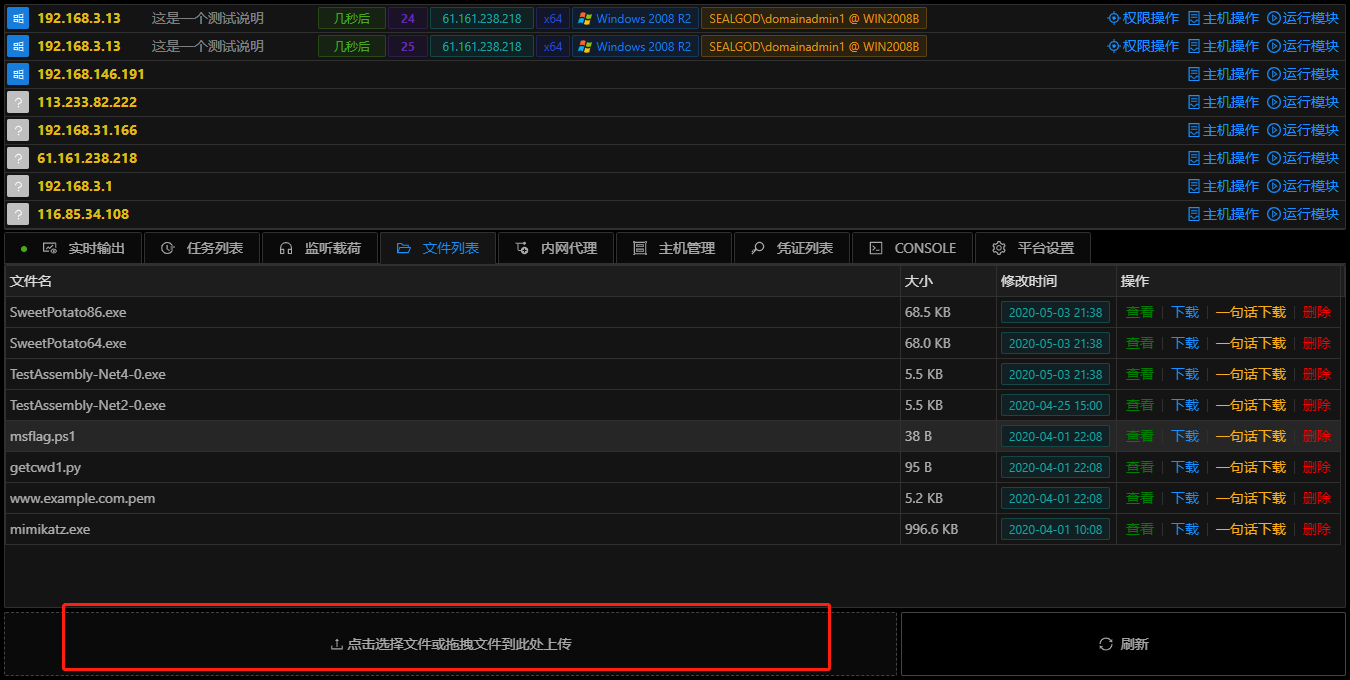Screen dimensions: 1350x680
Task: Click the Windows host icon for 192.168.146.191
Action: tap(17, 74)
